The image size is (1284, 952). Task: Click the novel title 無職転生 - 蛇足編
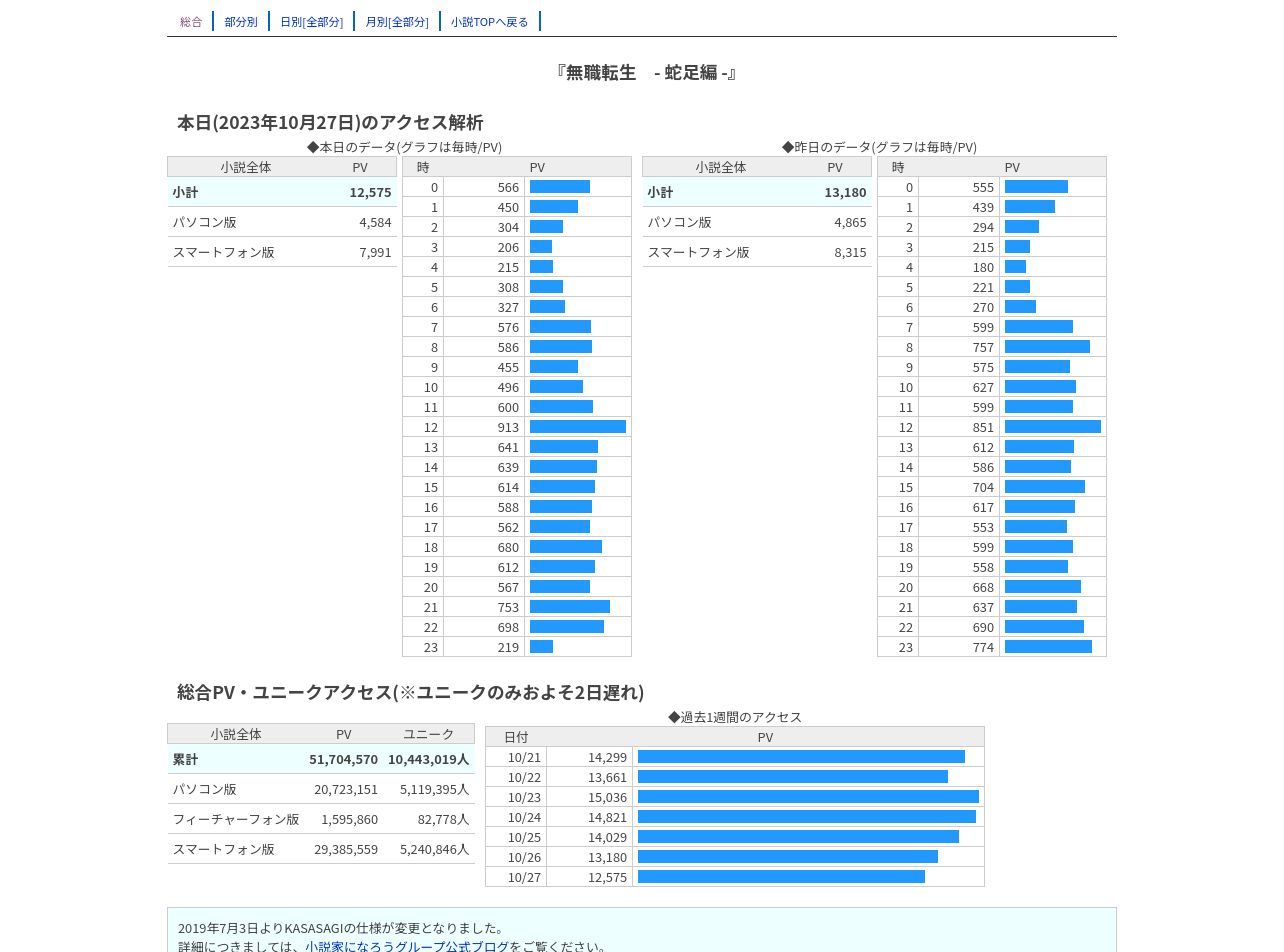(x=646, y=72)
